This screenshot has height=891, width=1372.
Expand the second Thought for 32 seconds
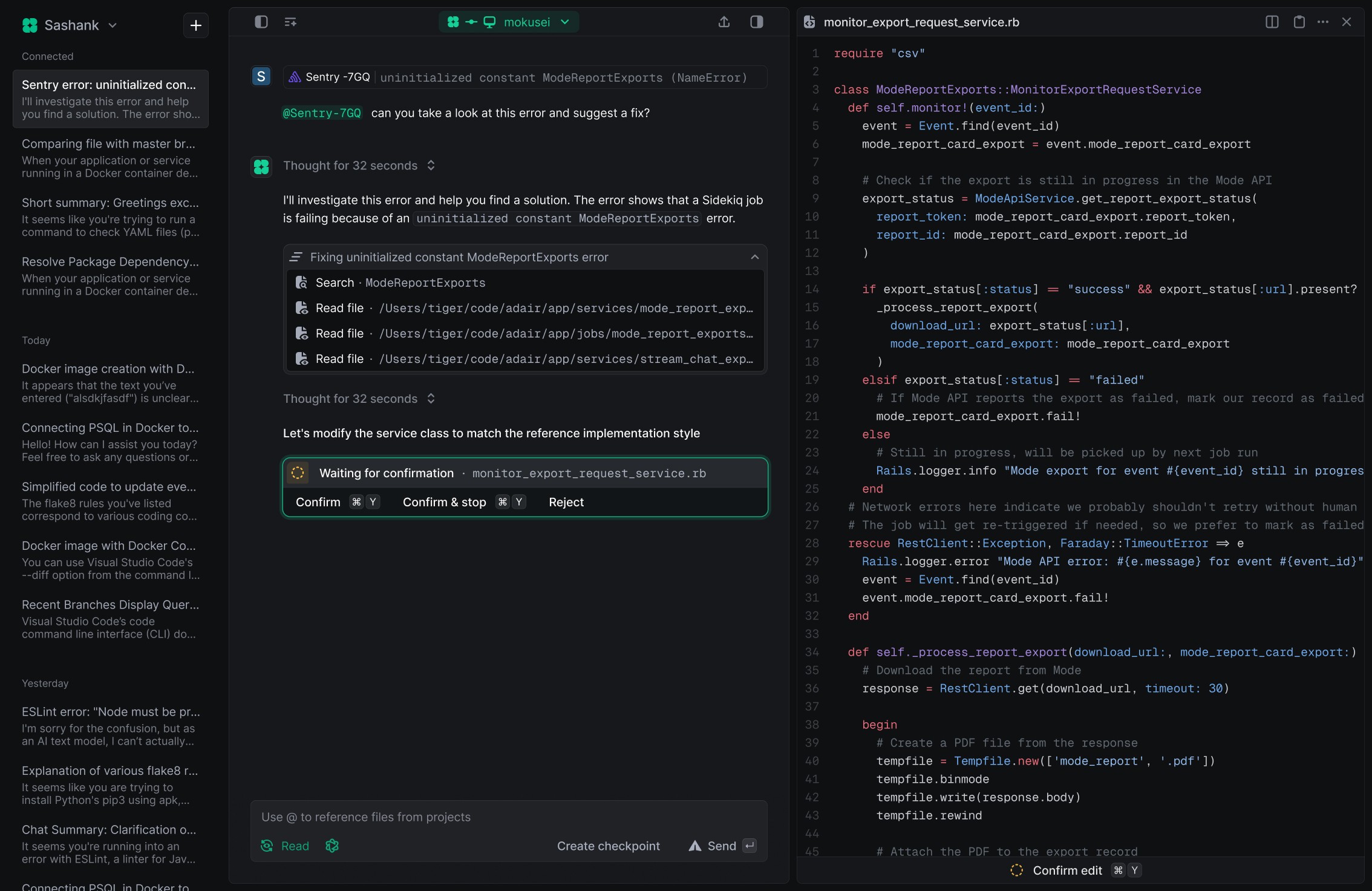point(359,399)
